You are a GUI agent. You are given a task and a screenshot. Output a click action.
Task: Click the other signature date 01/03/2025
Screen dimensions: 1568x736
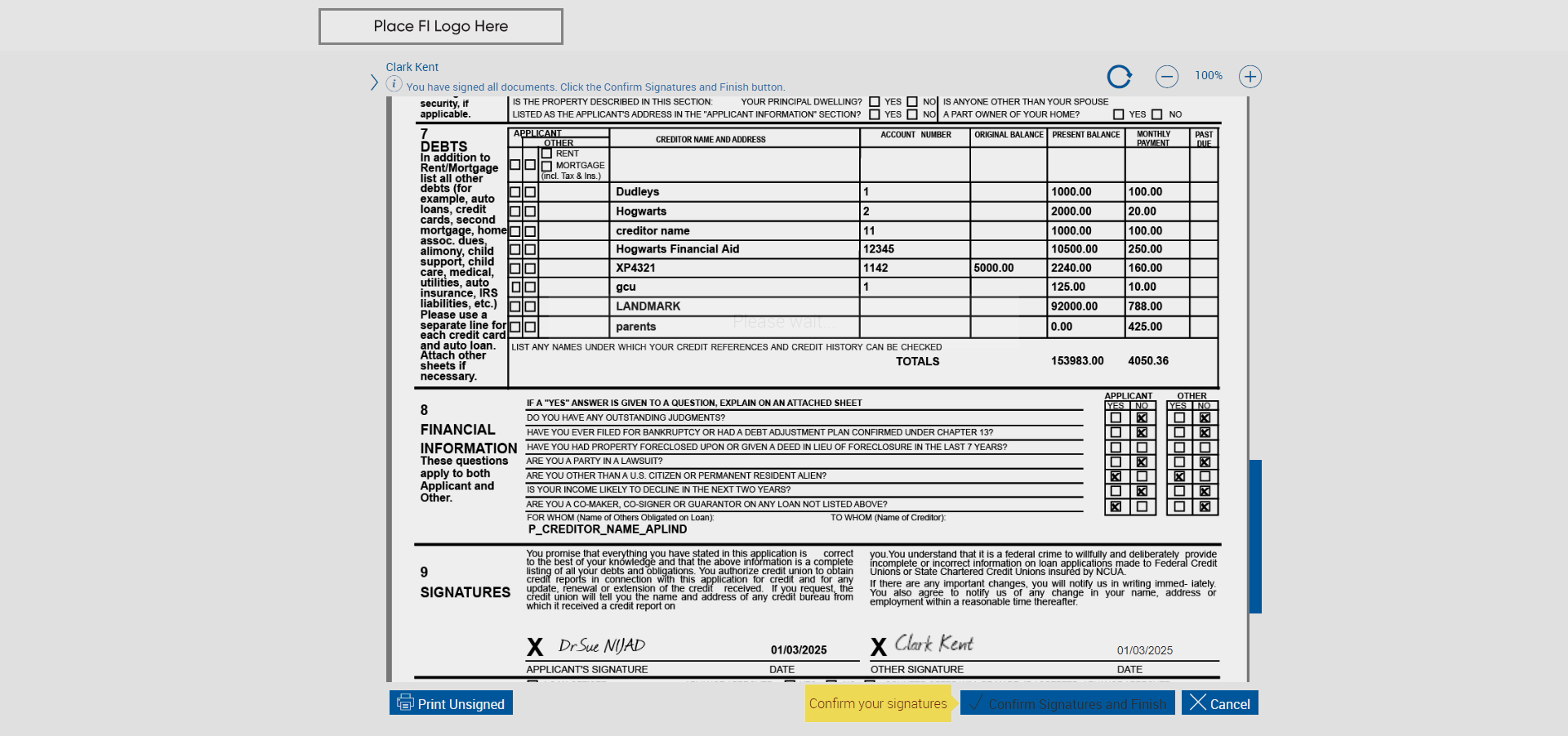coord(1145,650)
